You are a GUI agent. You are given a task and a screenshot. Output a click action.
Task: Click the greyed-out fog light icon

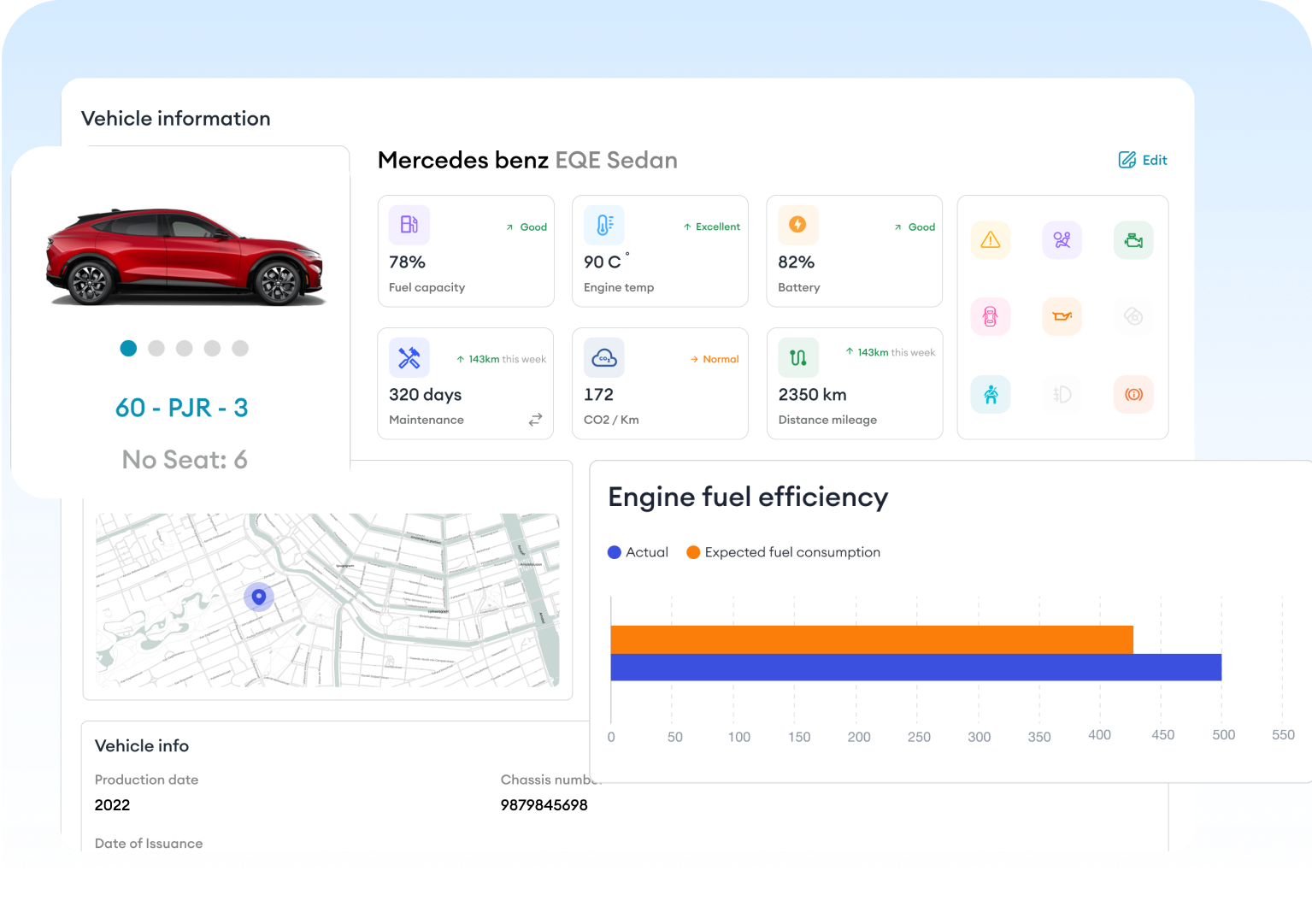pyautogui.click(x=1062, y=394)
